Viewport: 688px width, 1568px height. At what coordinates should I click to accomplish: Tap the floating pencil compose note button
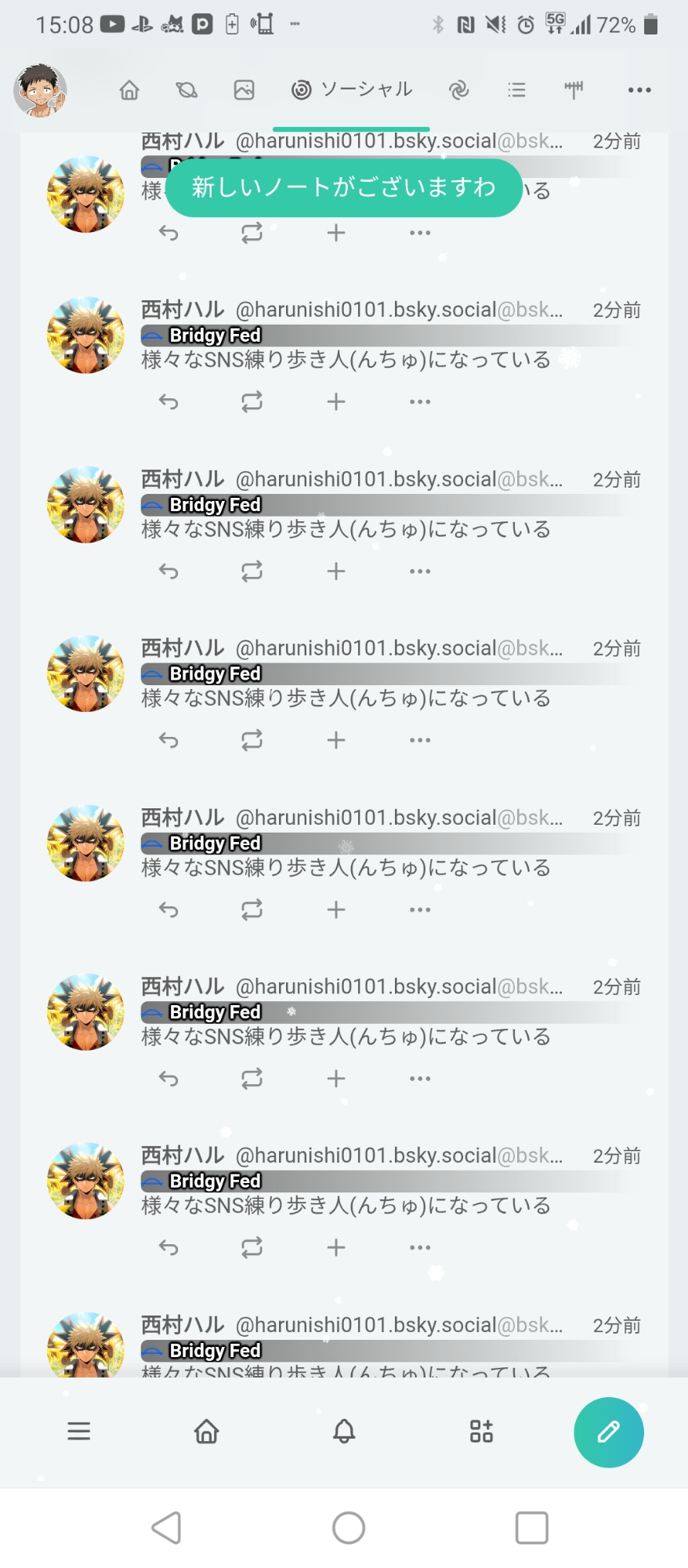coord(608,1432)
